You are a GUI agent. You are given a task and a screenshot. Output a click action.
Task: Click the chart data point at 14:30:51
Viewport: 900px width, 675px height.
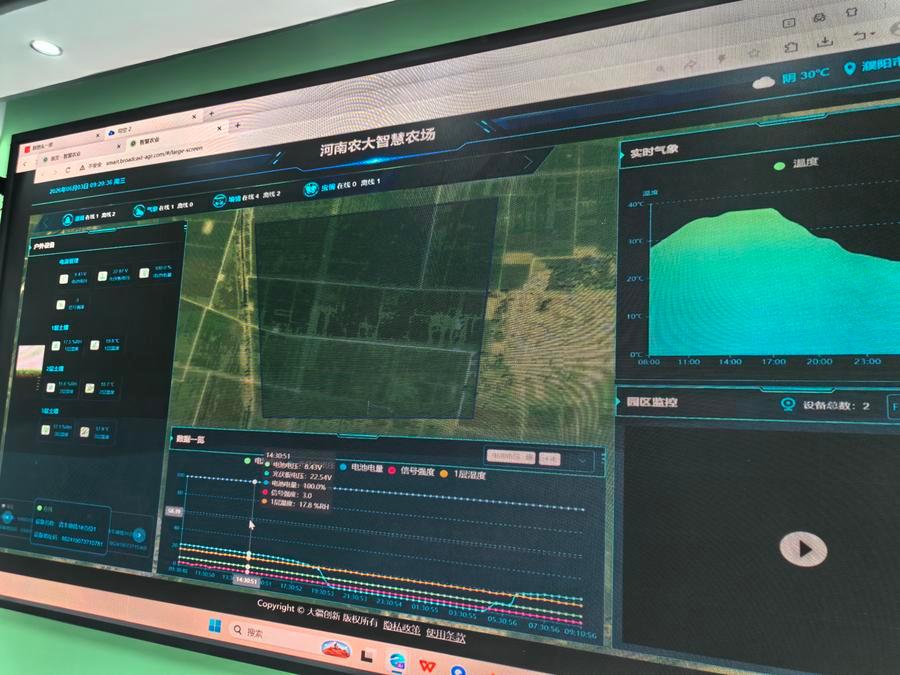point(255,482)
